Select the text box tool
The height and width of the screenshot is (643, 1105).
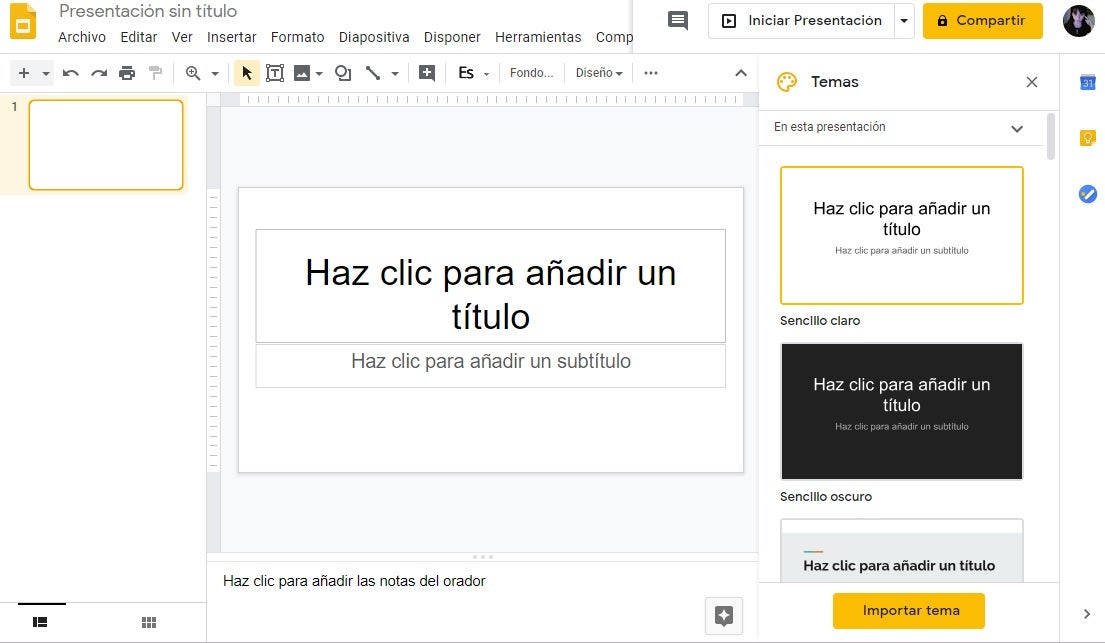point(274,73)
